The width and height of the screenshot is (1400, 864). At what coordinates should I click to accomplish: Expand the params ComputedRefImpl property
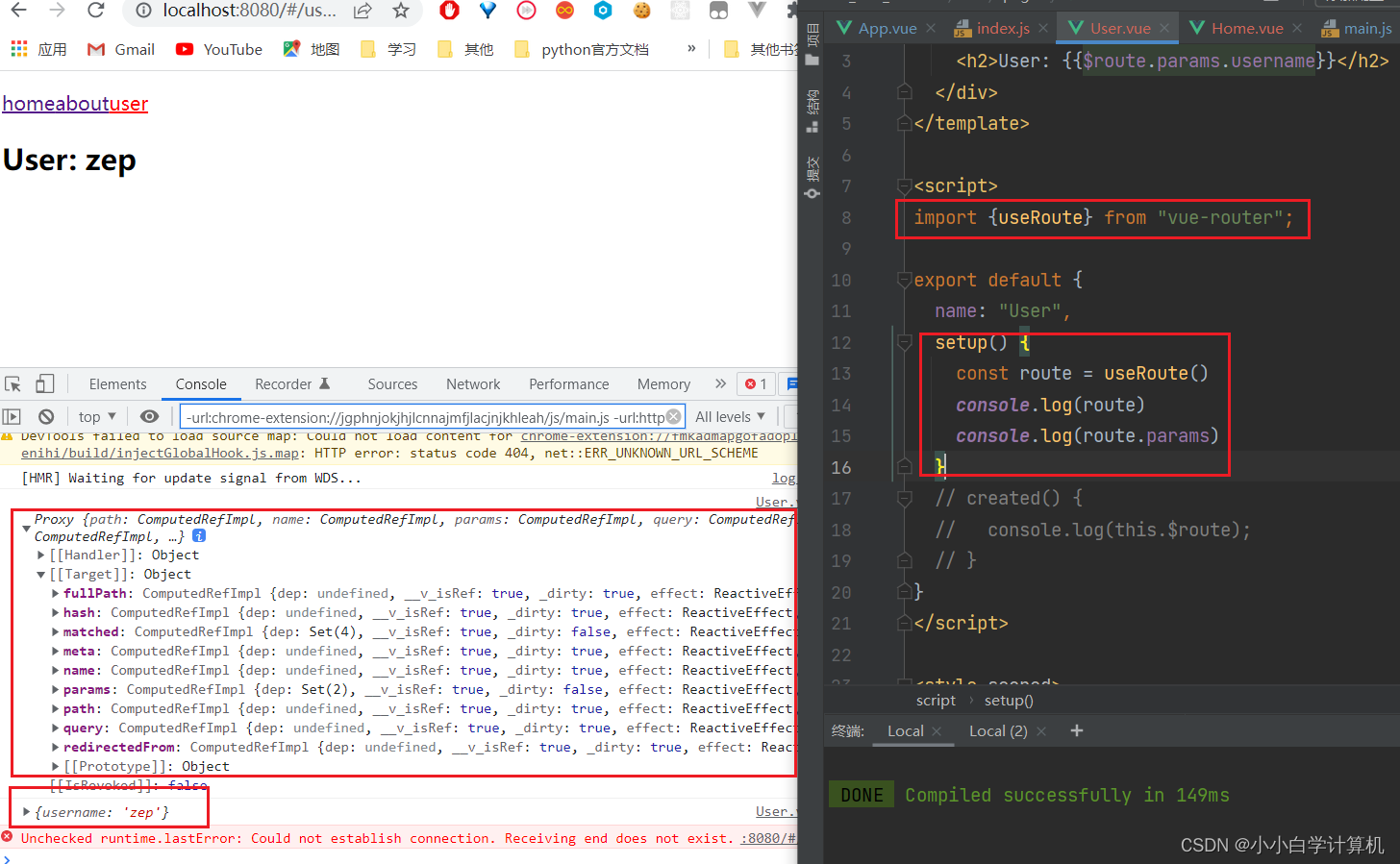point(55,689)
